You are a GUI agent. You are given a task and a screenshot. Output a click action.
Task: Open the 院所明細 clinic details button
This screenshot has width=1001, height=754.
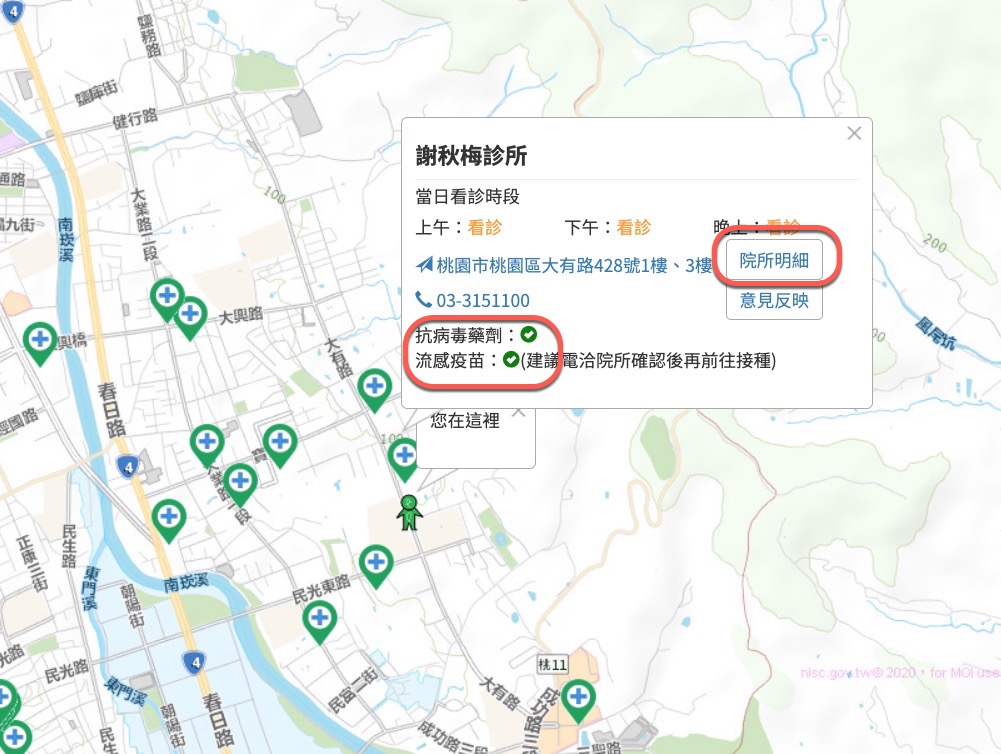pos(774,260)
